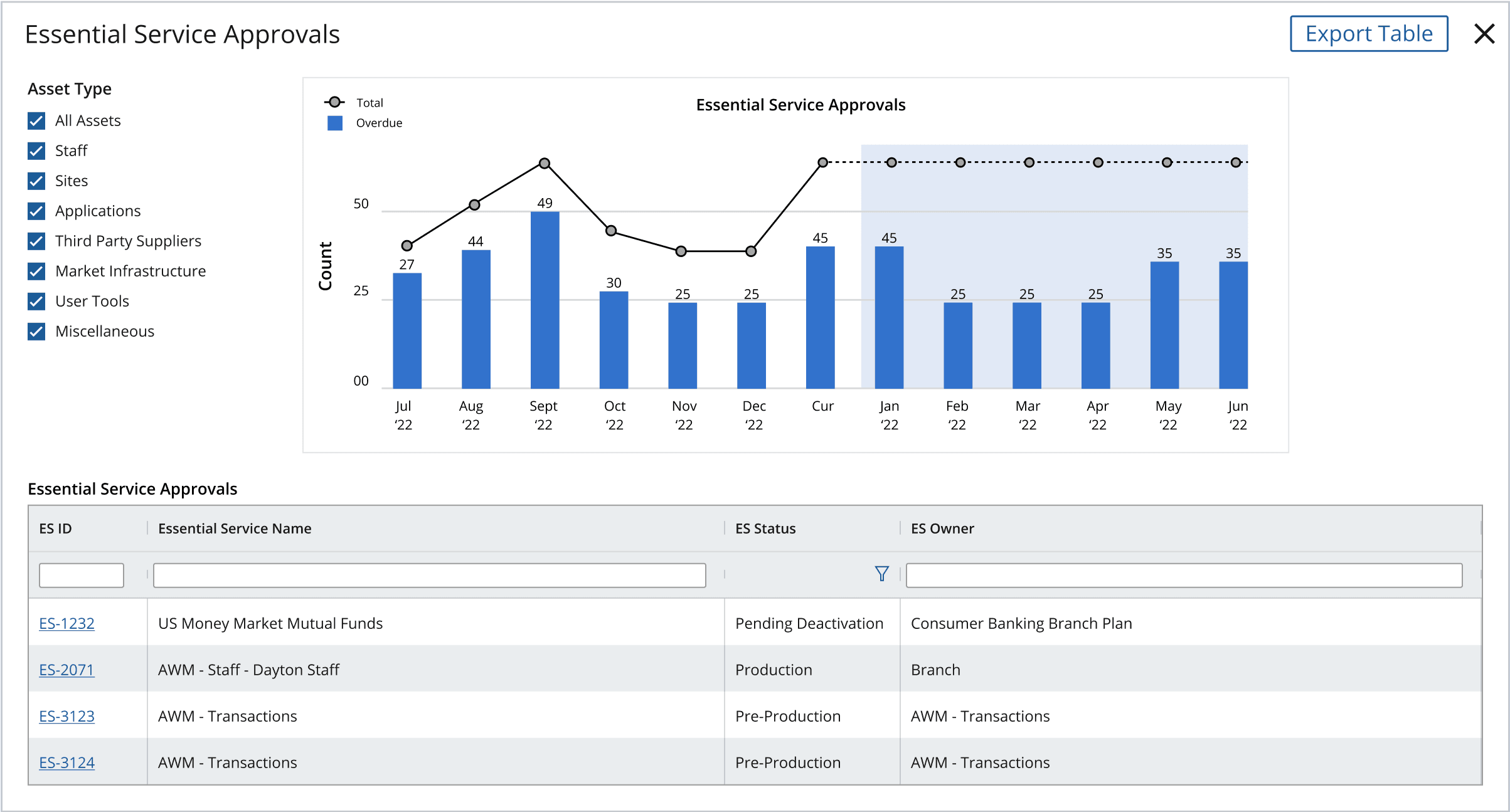This screenshot has height=812, width=1510.
Task: Focus the ES ID filter field
Action: tap(82, 575)
